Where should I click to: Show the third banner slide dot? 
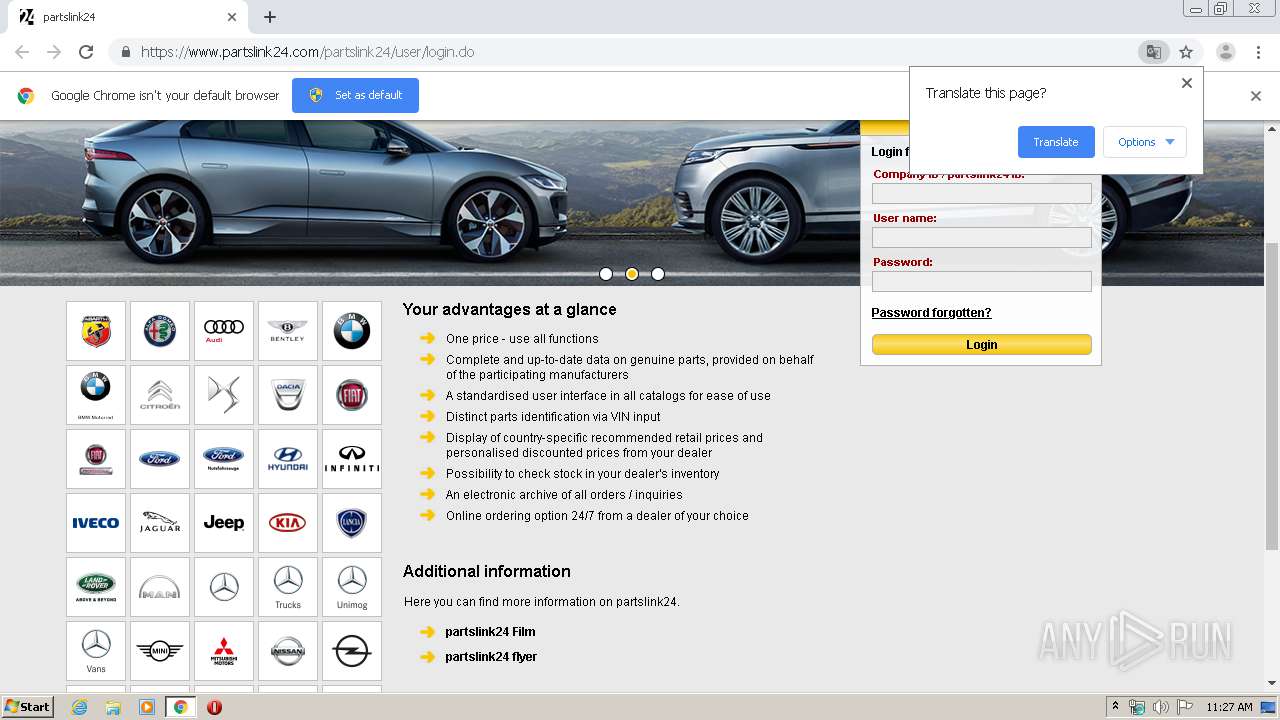(x=658, y=274)
